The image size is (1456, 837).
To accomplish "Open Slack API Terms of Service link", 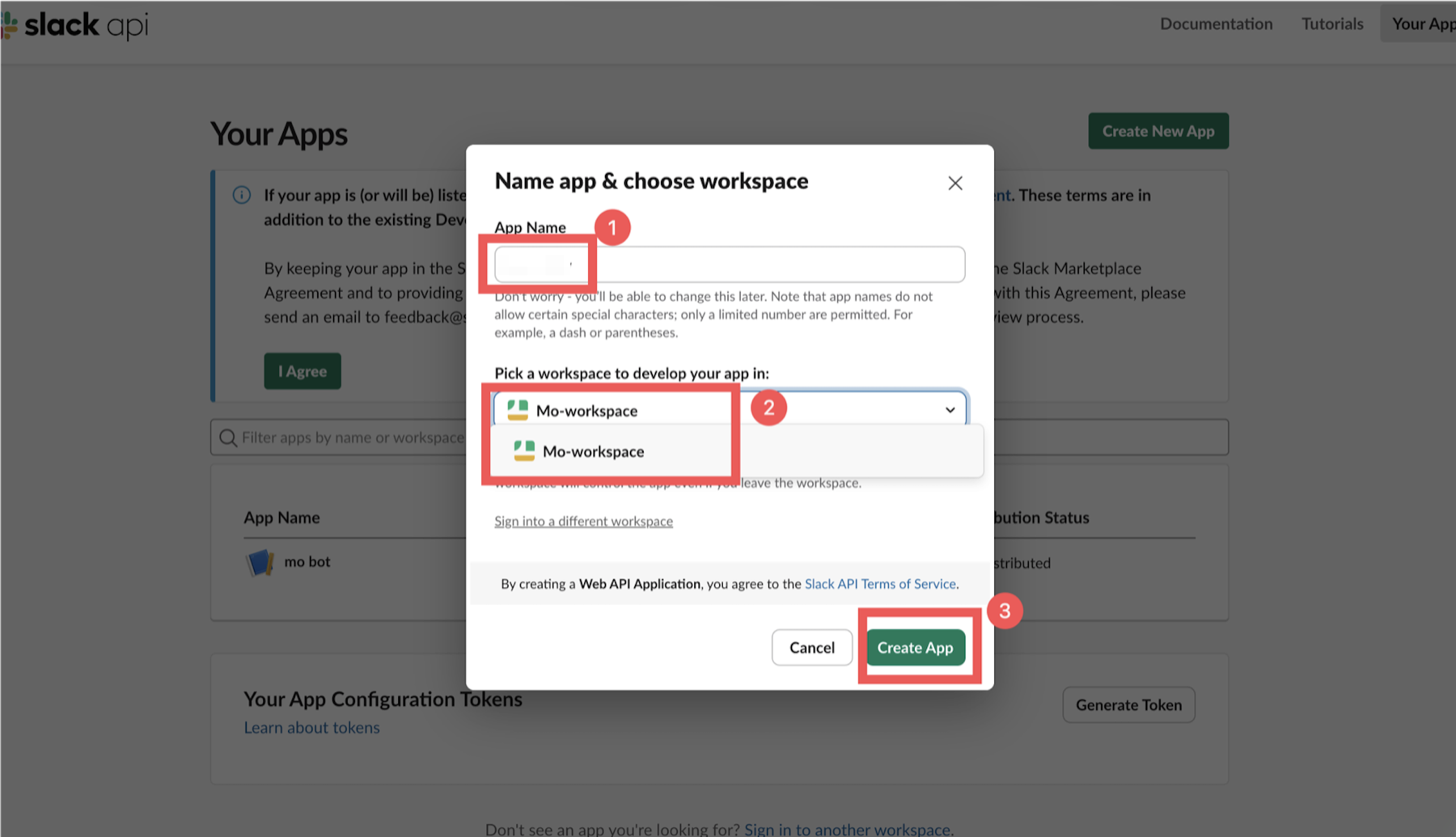I will [x=880, y=584].
